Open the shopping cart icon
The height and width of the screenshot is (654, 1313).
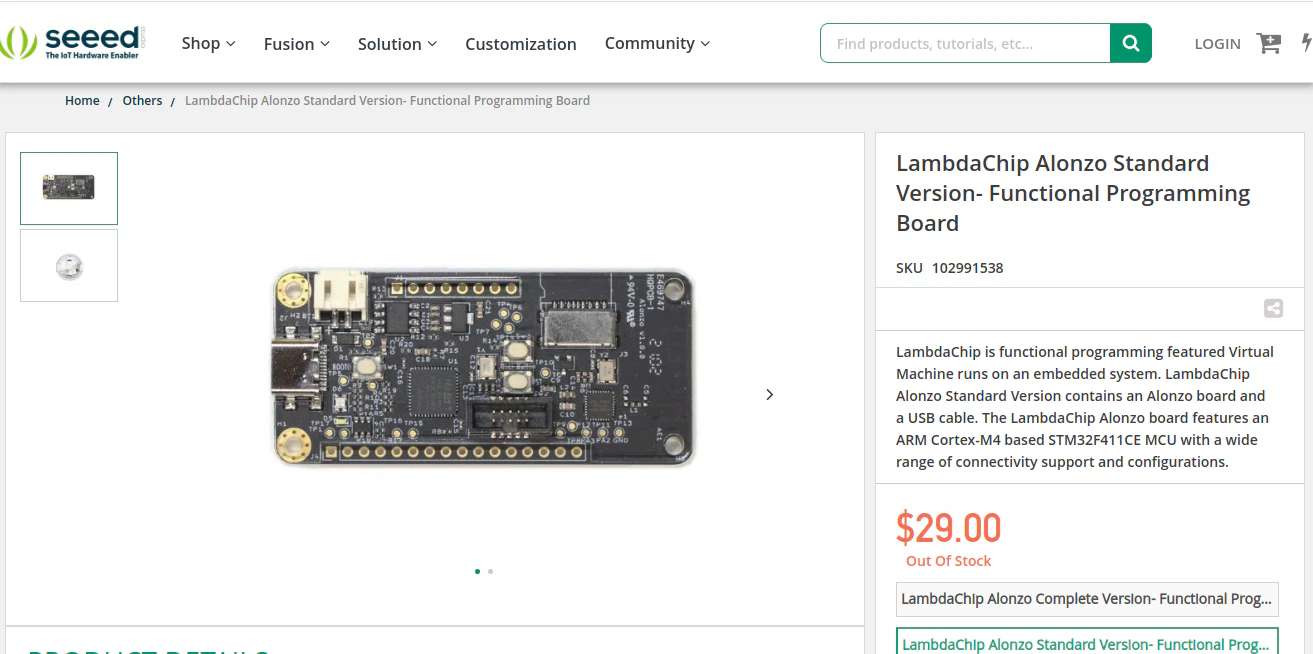(x=1269, y=43)
